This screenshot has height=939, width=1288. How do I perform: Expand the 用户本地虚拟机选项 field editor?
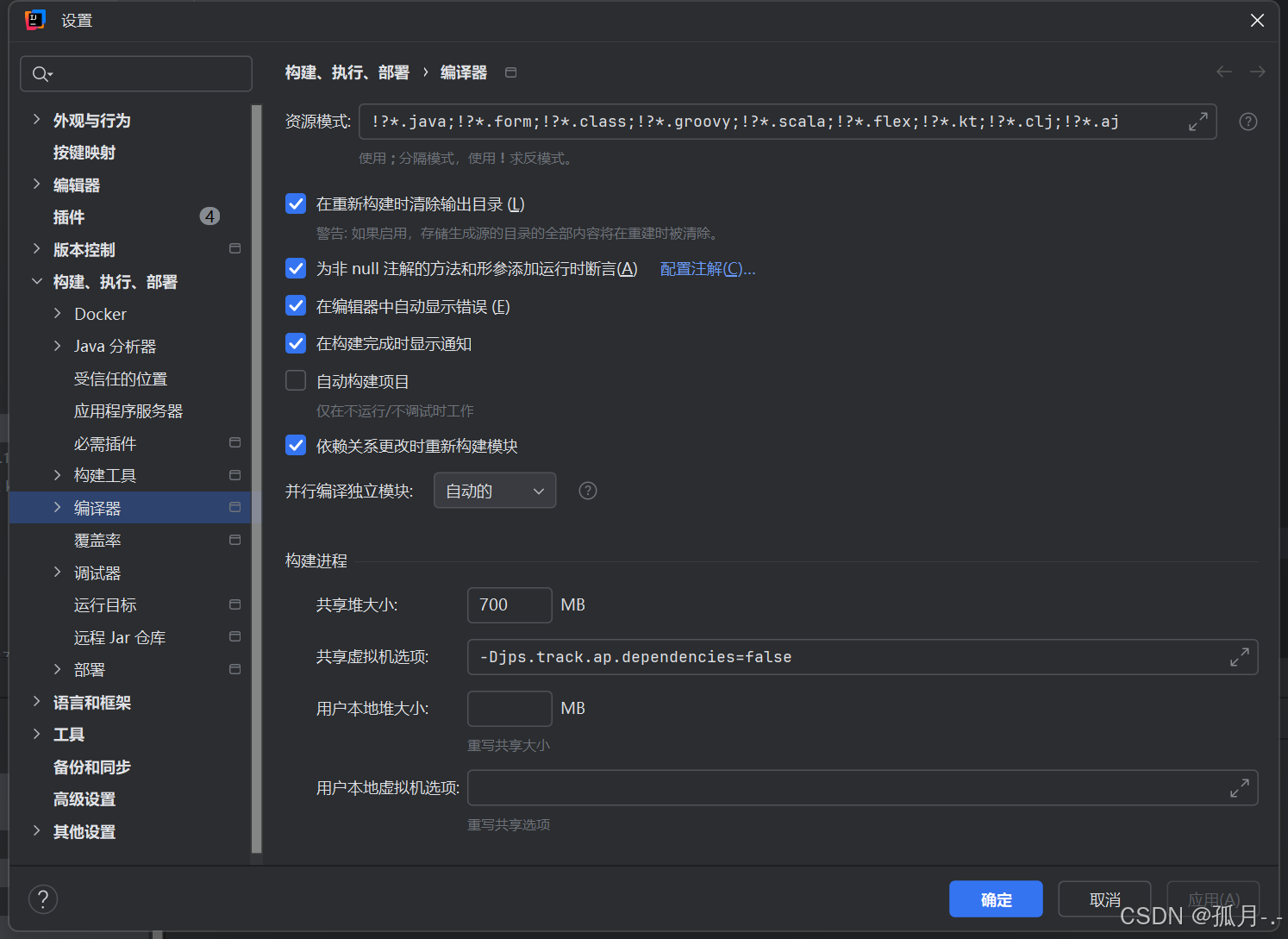(1240, 787)
